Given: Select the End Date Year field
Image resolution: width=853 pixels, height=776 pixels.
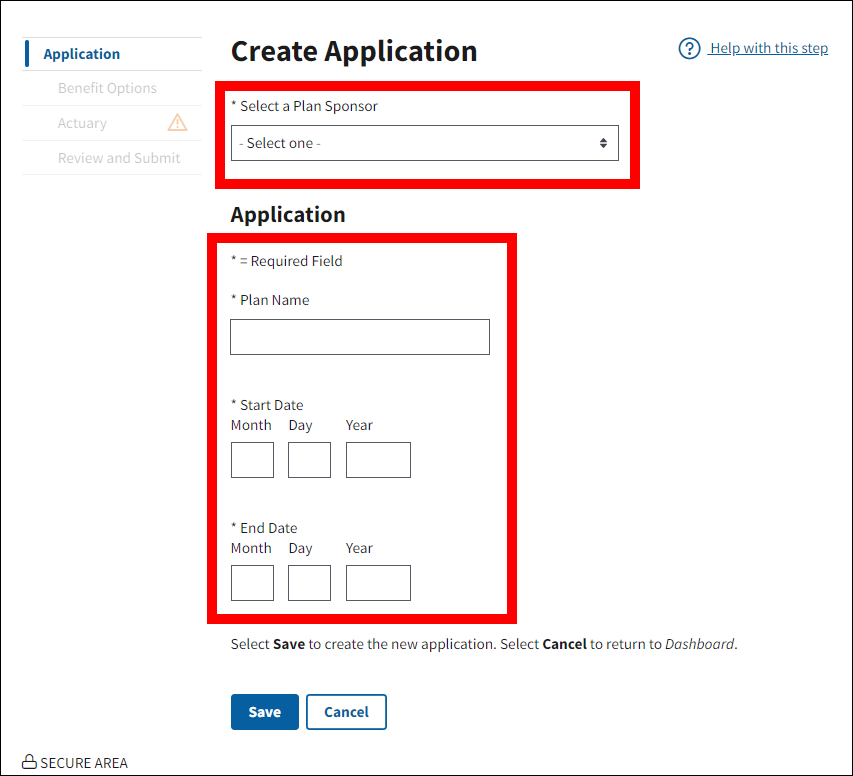Looking at the screenshot, I should click(378, 583).
